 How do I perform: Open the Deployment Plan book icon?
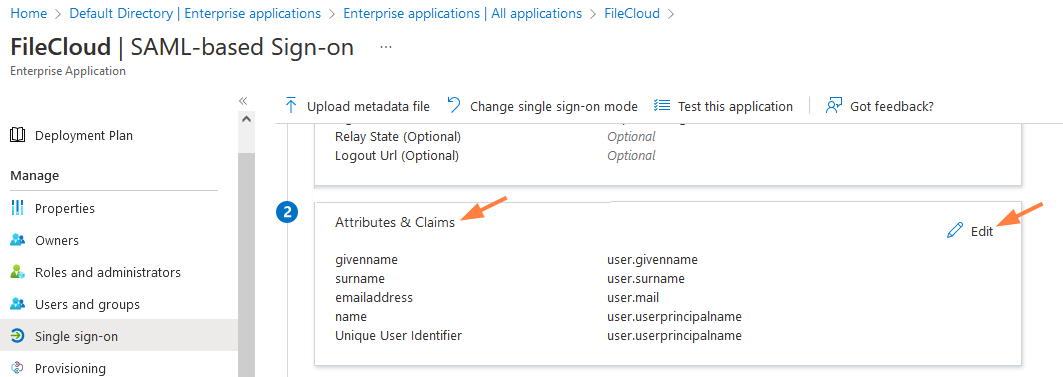(18, 135)
